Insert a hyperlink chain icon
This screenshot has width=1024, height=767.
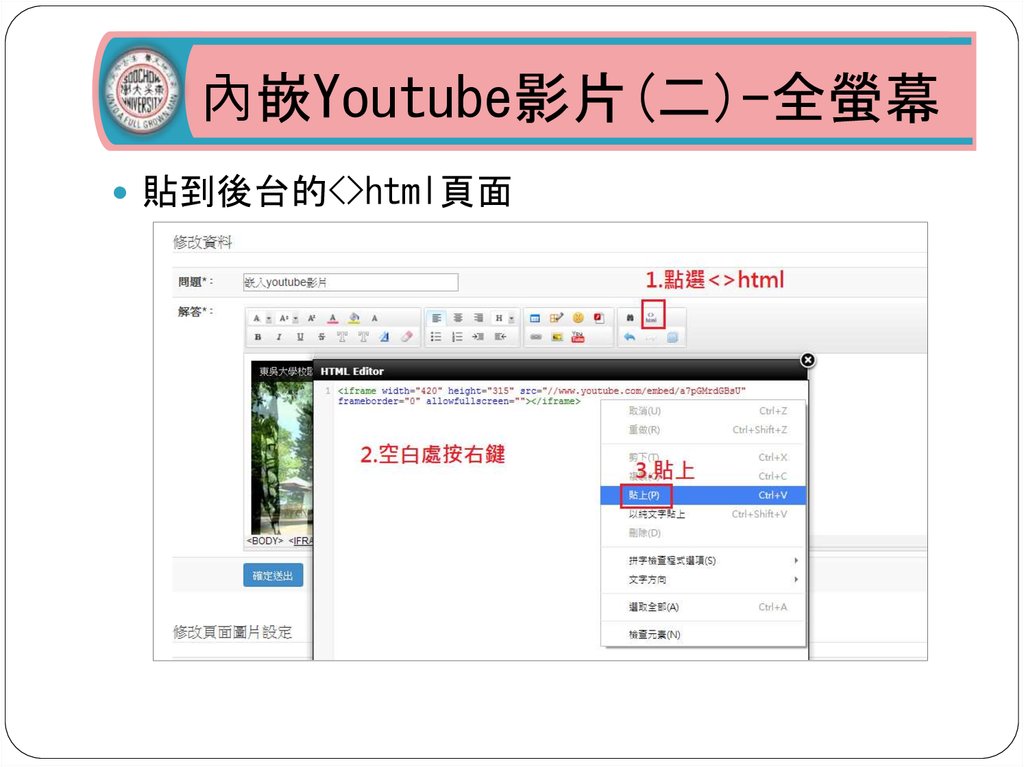[536, 337]
